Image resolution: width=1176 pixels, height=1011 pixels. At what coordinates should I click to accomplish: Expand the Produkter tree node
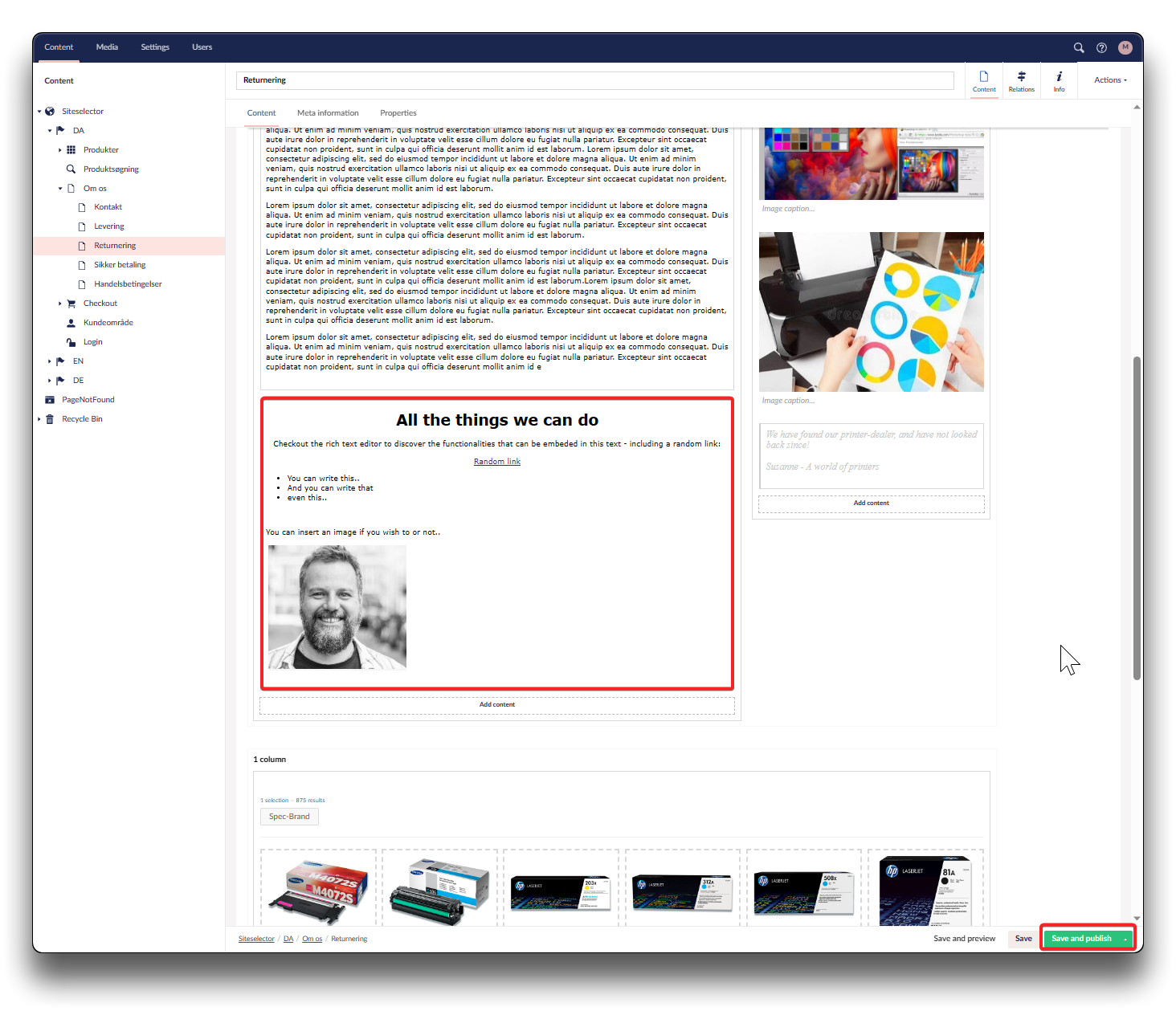point(59,150)
